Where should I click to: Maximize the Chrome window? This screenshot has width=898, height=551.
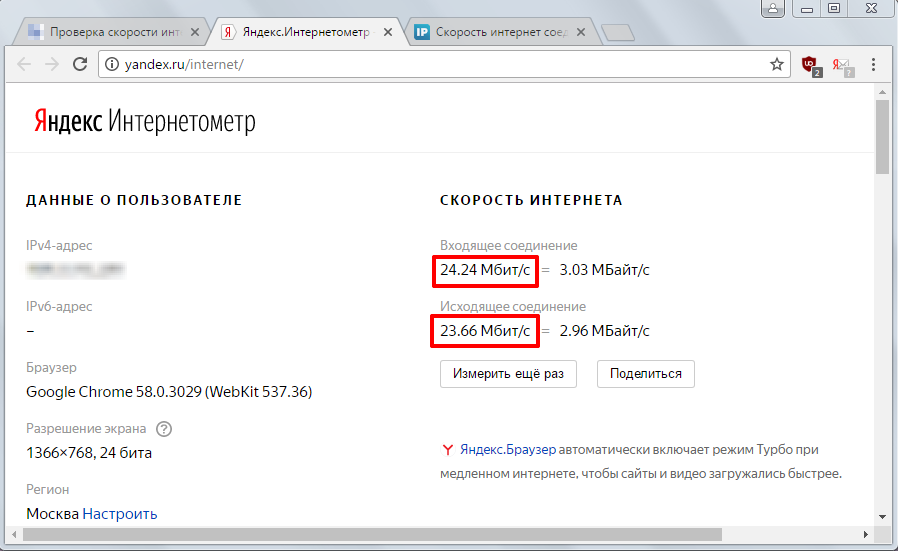(834, 8)
